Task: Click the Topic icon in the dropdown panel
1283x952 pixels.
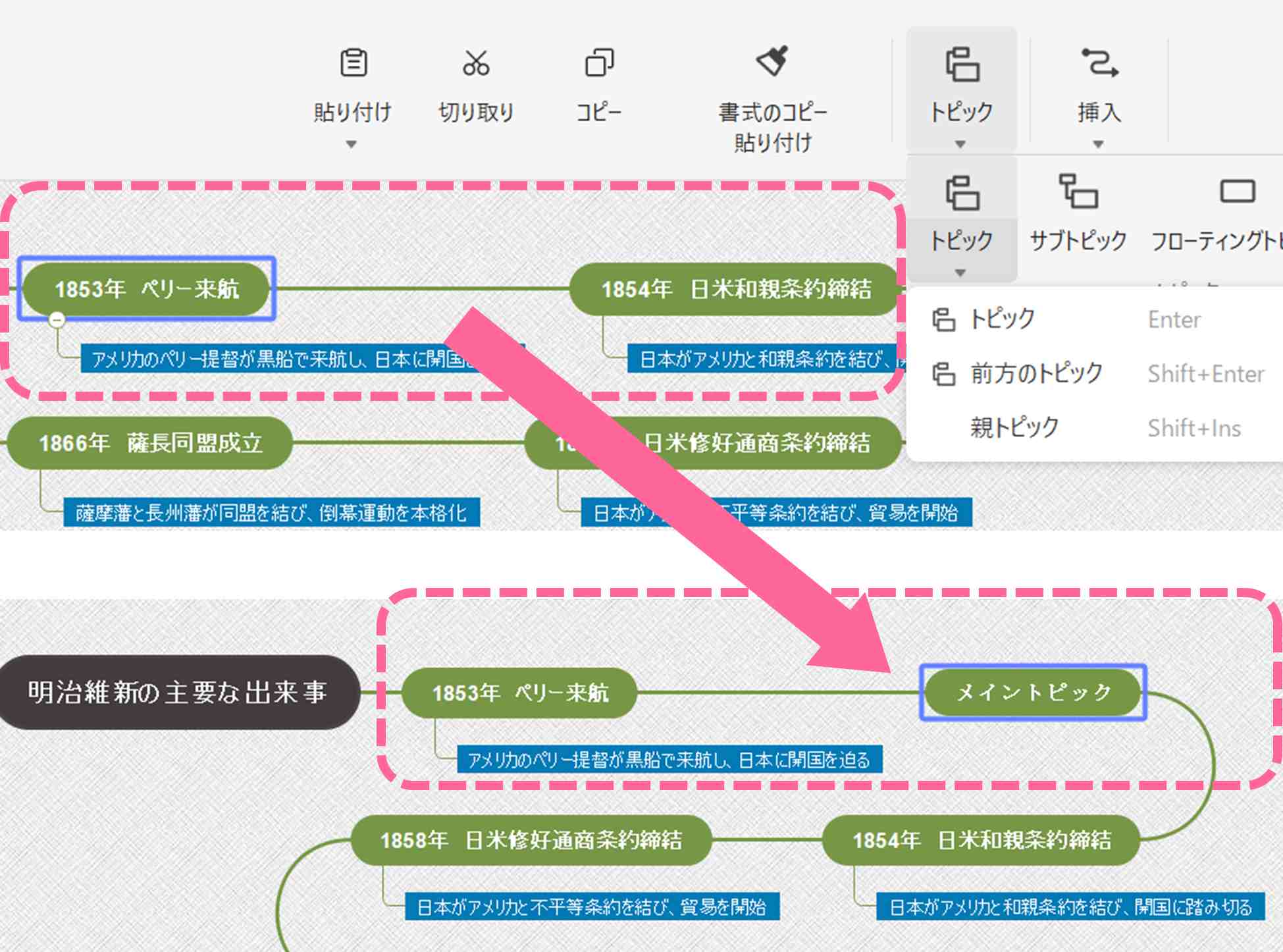Action: pyautogui.click(x=962, y=192)
